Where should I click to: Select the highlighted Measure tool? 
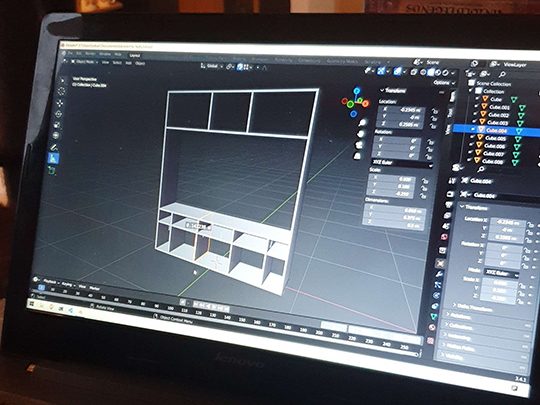[53, 158]
